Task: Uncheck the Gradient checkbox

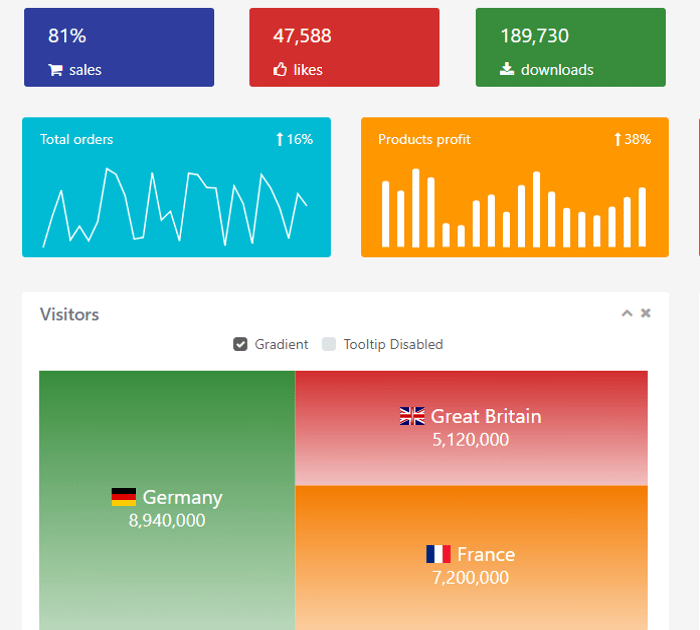Action: 240,344
